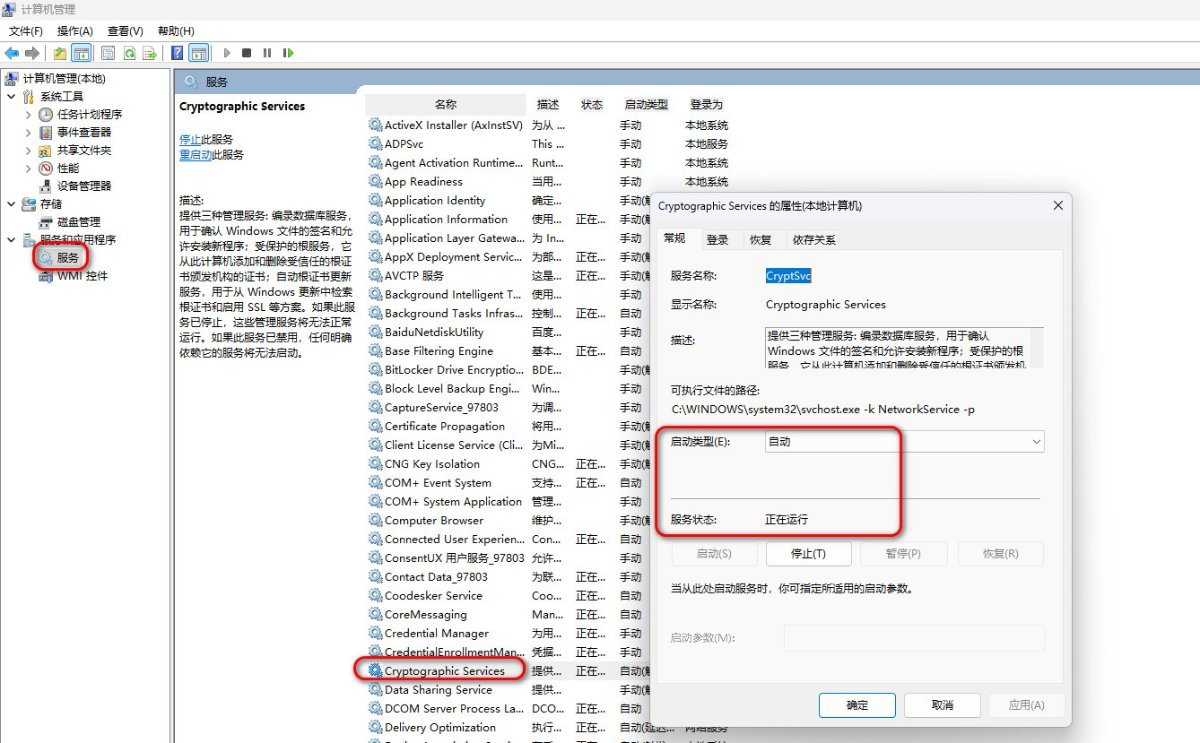
Task: Click 取消 in the properties dialog
Action: point(942,705)
